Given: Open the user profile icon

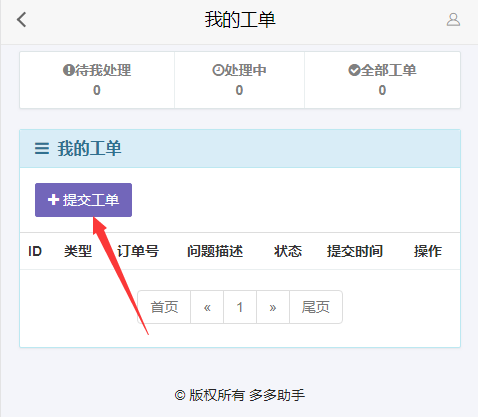Looking at the screenshot, I should pos(453,20).
